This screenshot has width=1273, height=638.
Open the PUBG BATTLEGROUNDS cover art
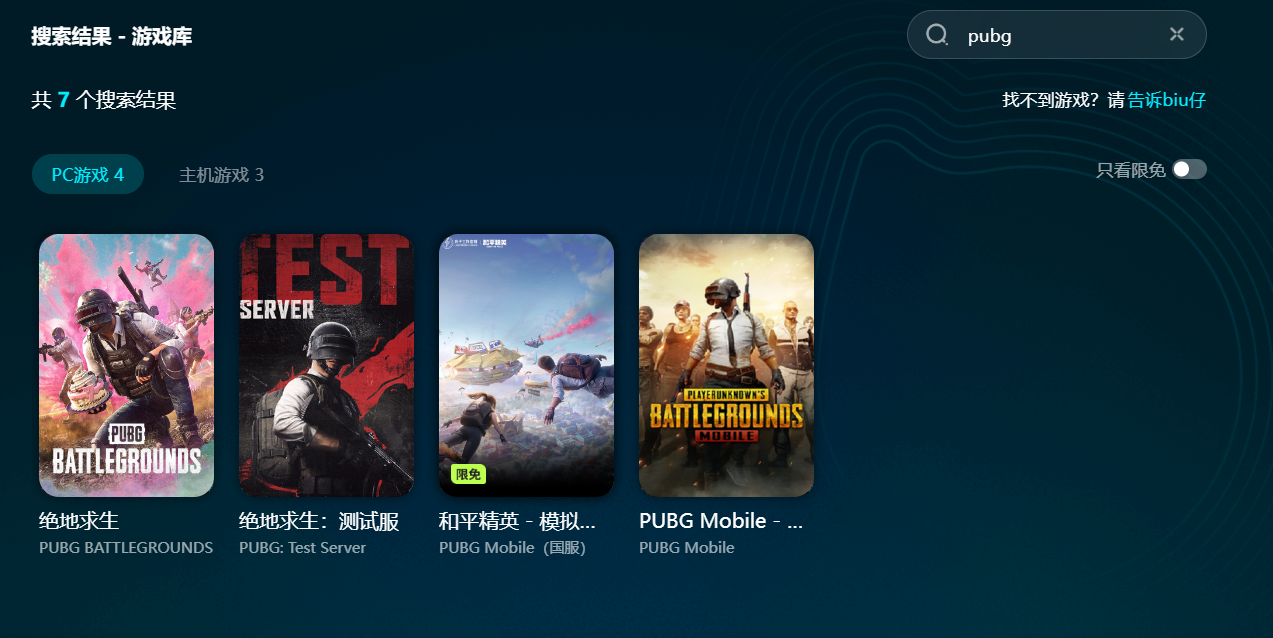click(126, 365)
